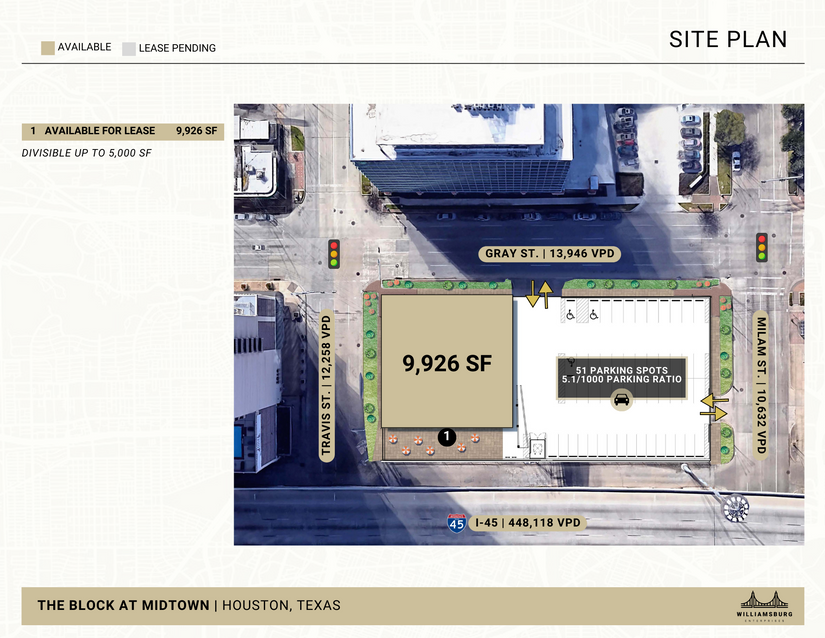This screenshot has width=825, height=638.
Task: Click the 9,926 SF building block
Action: click(x=447, y=361)
